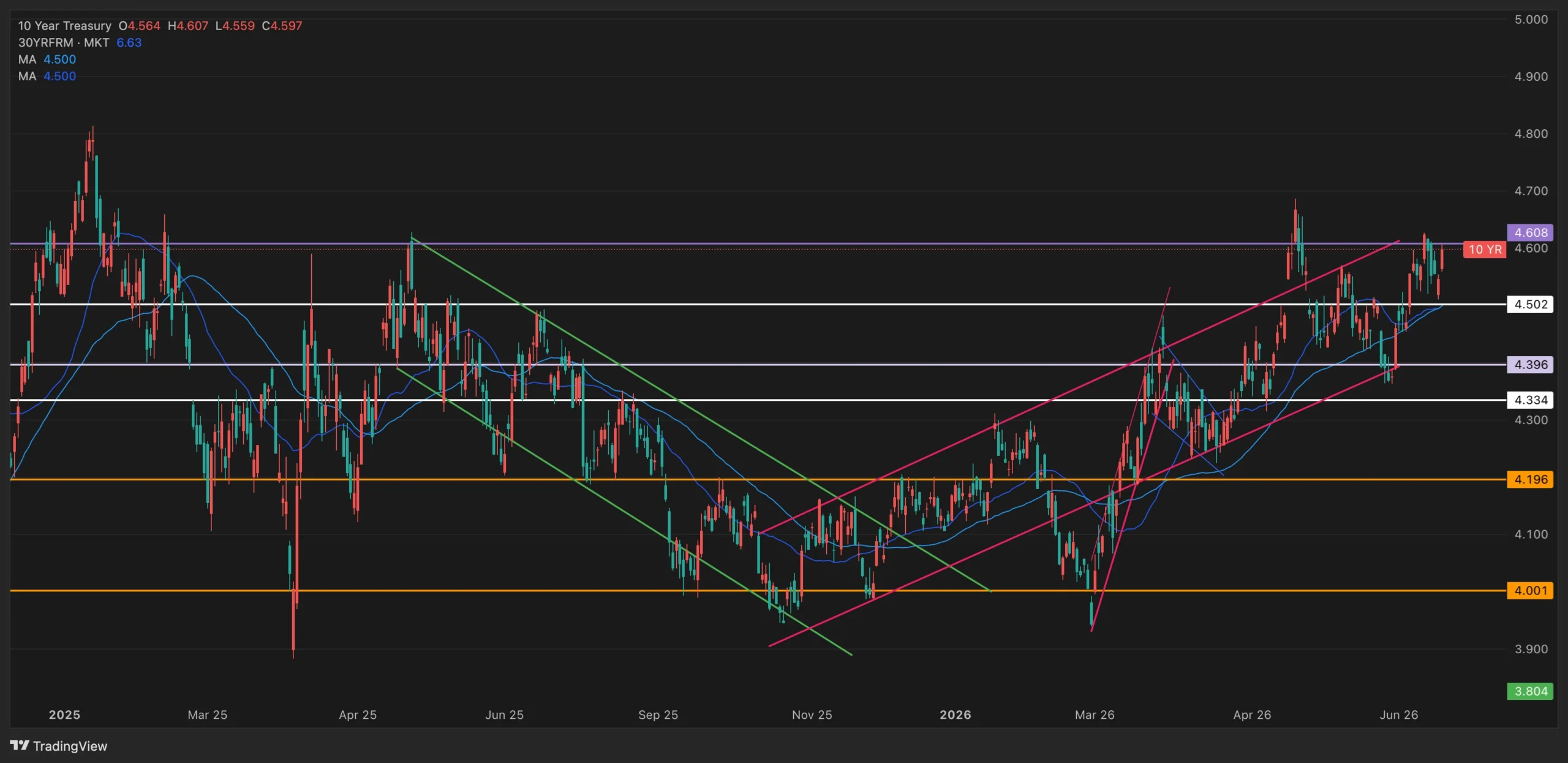The image size is (1568, 763).
Task: Select the 10 Year Treasury legend title
Action: click(x=64, y=26)
